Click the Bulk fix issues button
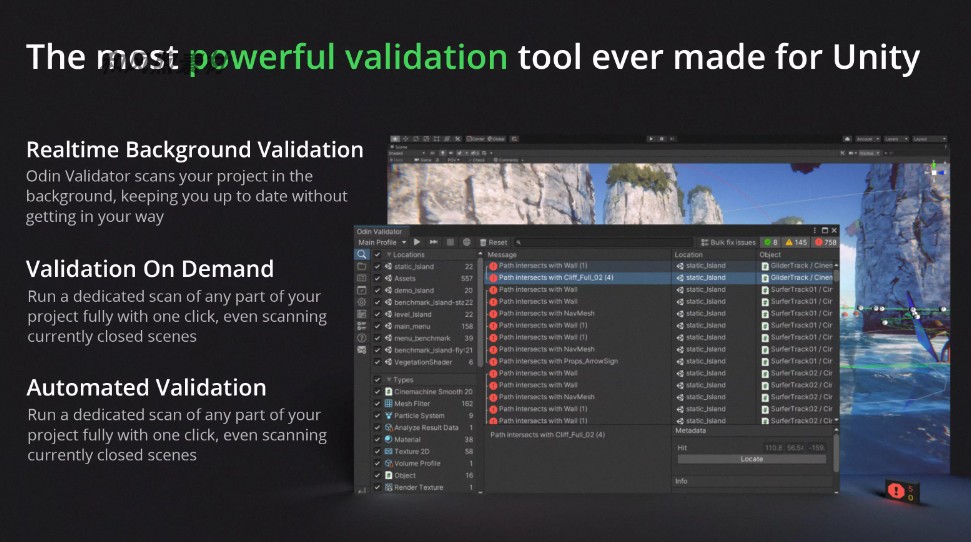Image resolution: width=971 pixels, height=542 pixels. point(728,242)
